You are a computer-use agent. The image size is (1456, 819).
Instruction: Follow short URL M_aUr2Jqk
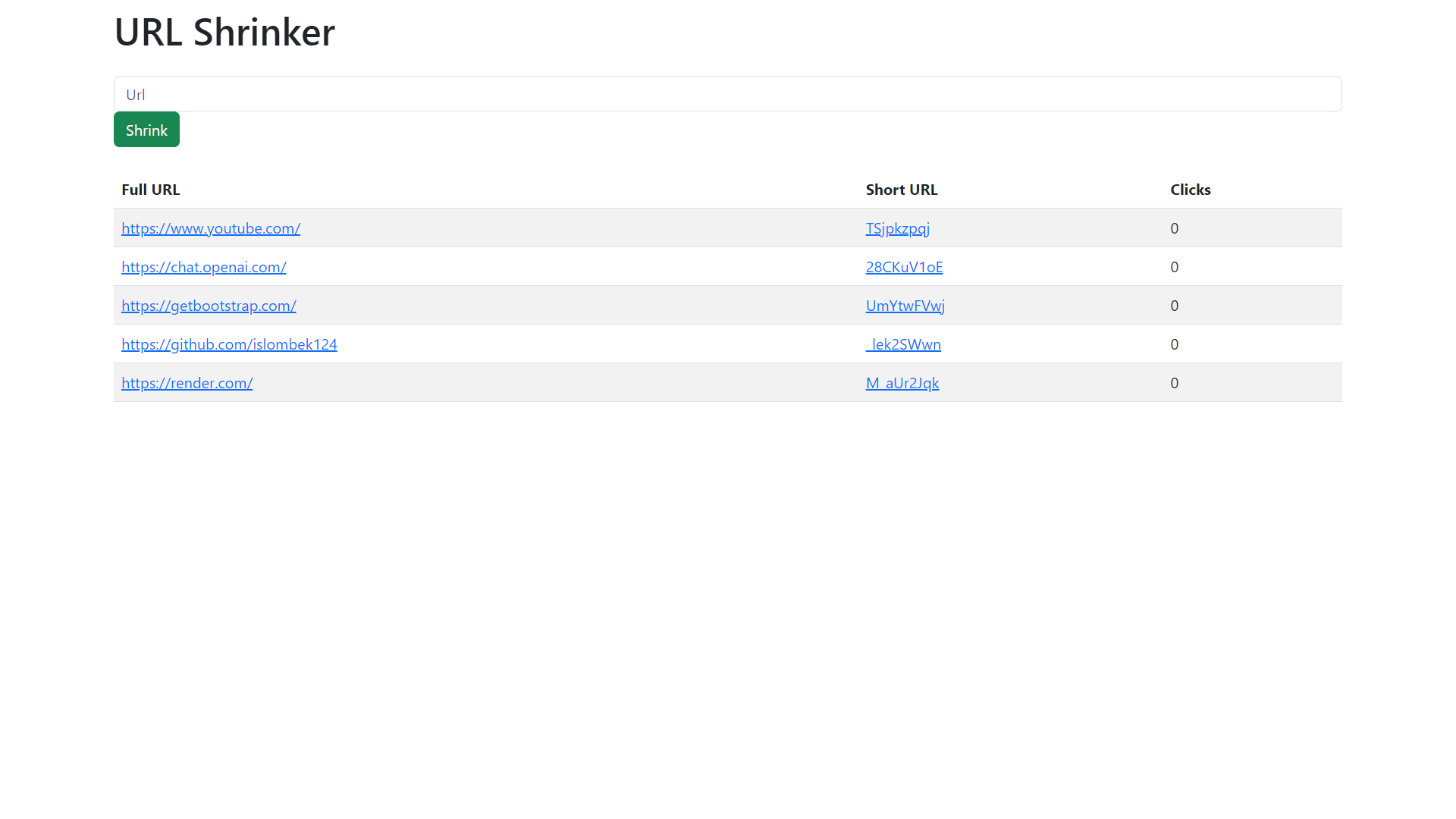[902, 383]
